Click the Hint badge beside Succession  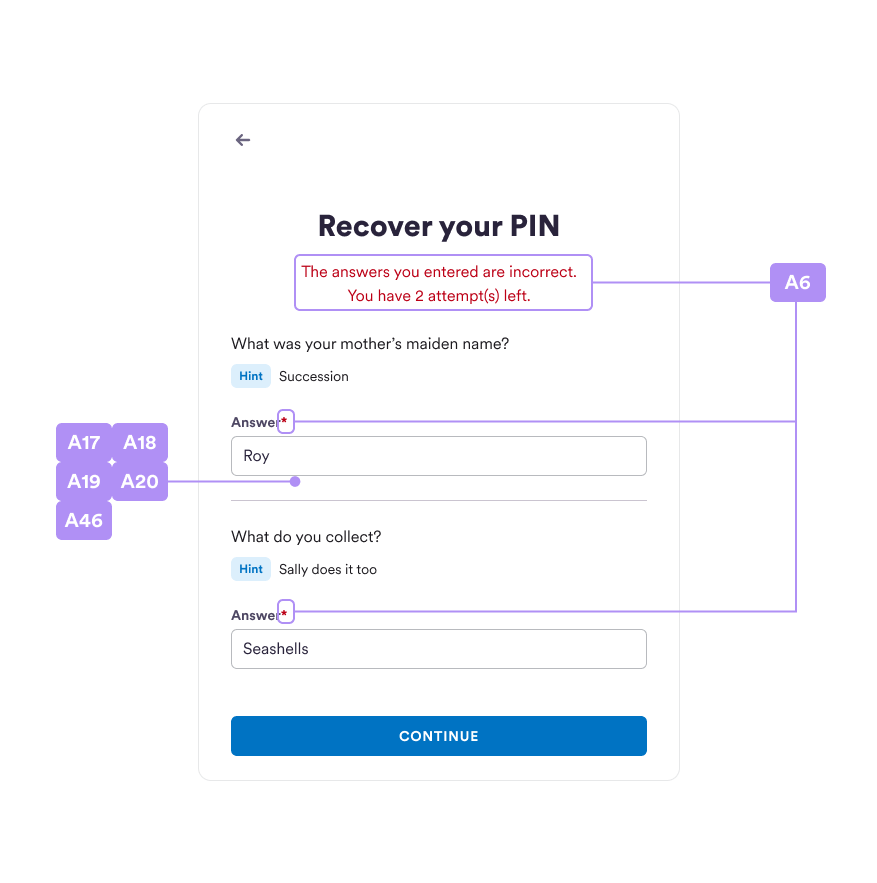pyautogui.click(x=251, y=376)
